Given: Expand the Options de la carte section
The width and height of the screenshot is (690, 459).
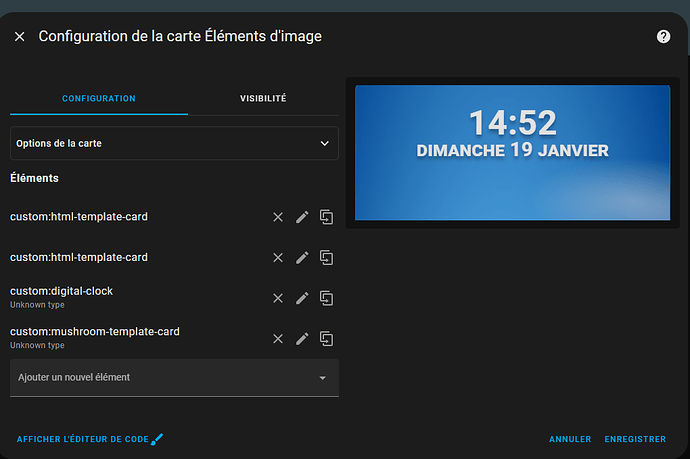Looking at the screenshot, I should pos(174,144).
